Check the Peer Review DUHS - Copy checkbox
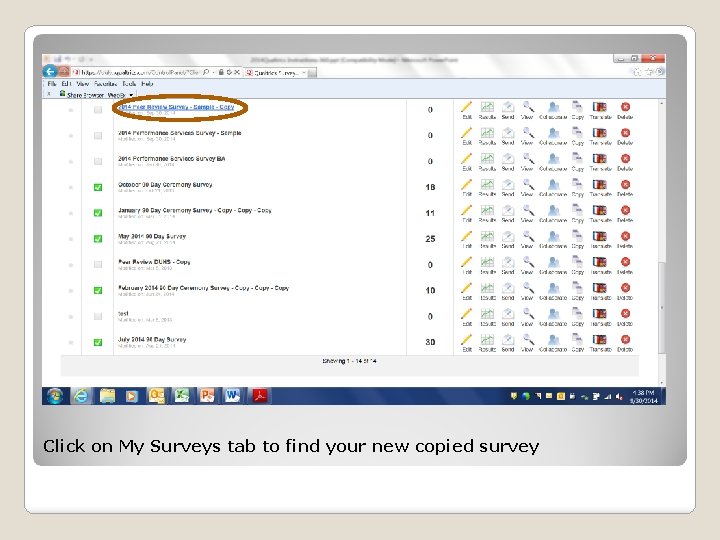This screenshot has width=720, height=540. coord(98,264)
